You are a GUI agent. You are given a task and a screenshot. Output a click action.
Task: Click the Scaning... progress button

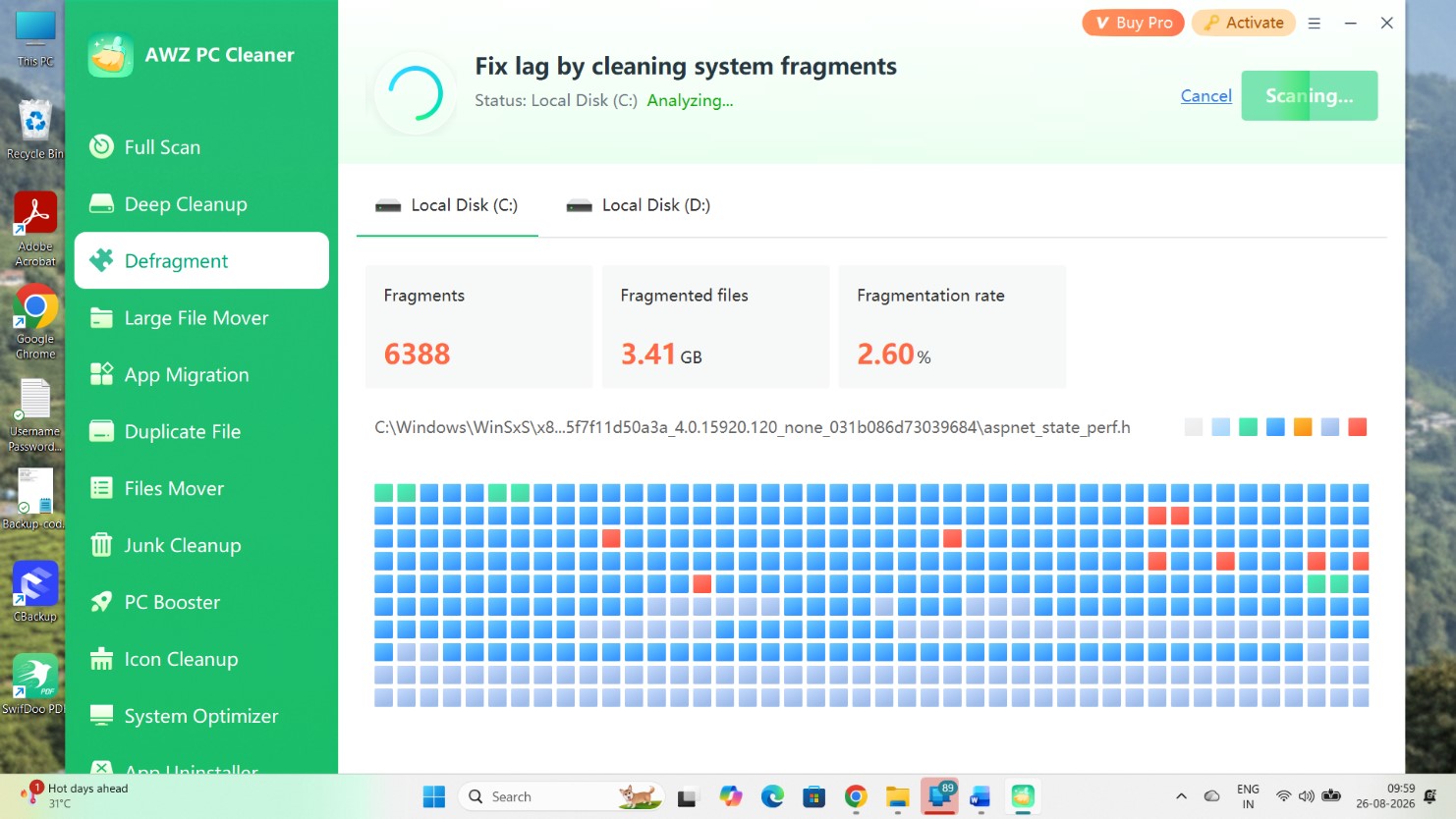point(1309,95)
